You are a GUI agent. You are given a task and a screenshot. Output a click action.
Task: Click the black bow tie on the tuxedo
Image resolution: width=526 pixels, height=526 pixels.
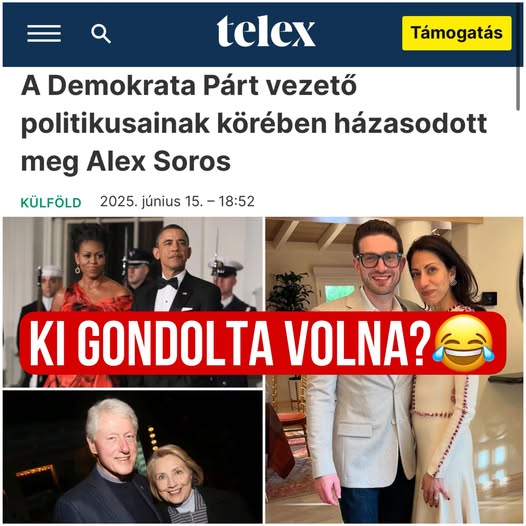click(x=168, y=284)
